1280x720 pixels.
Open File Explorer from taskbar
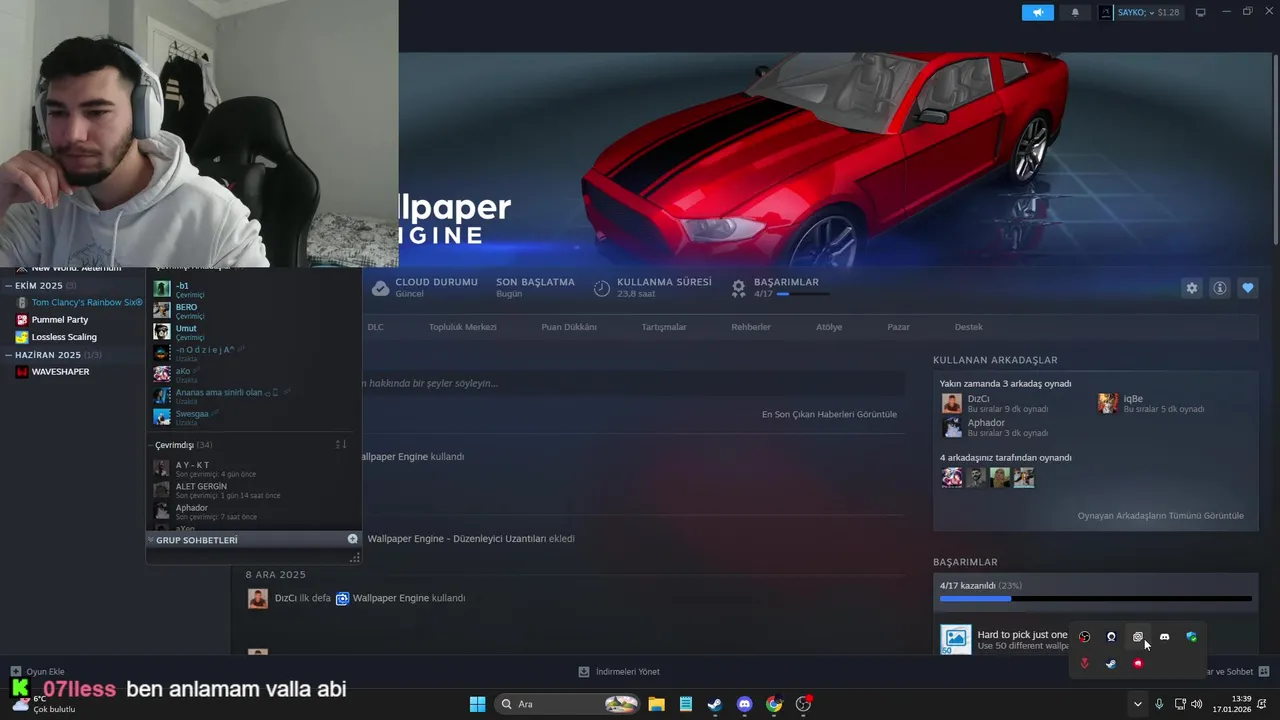pyautogui.click(x=656, y=704)
